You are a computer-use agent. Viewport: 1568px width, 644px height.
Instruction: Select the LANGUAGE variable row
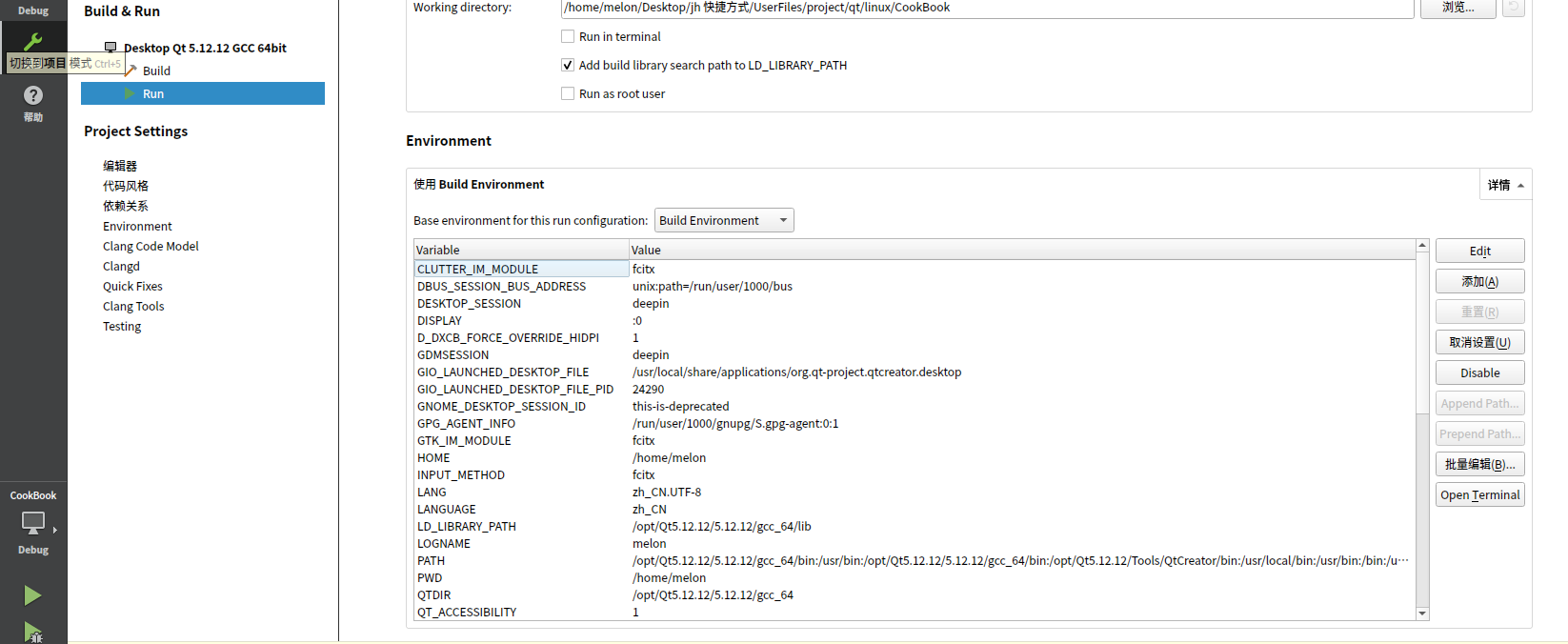tap(915, 509)
